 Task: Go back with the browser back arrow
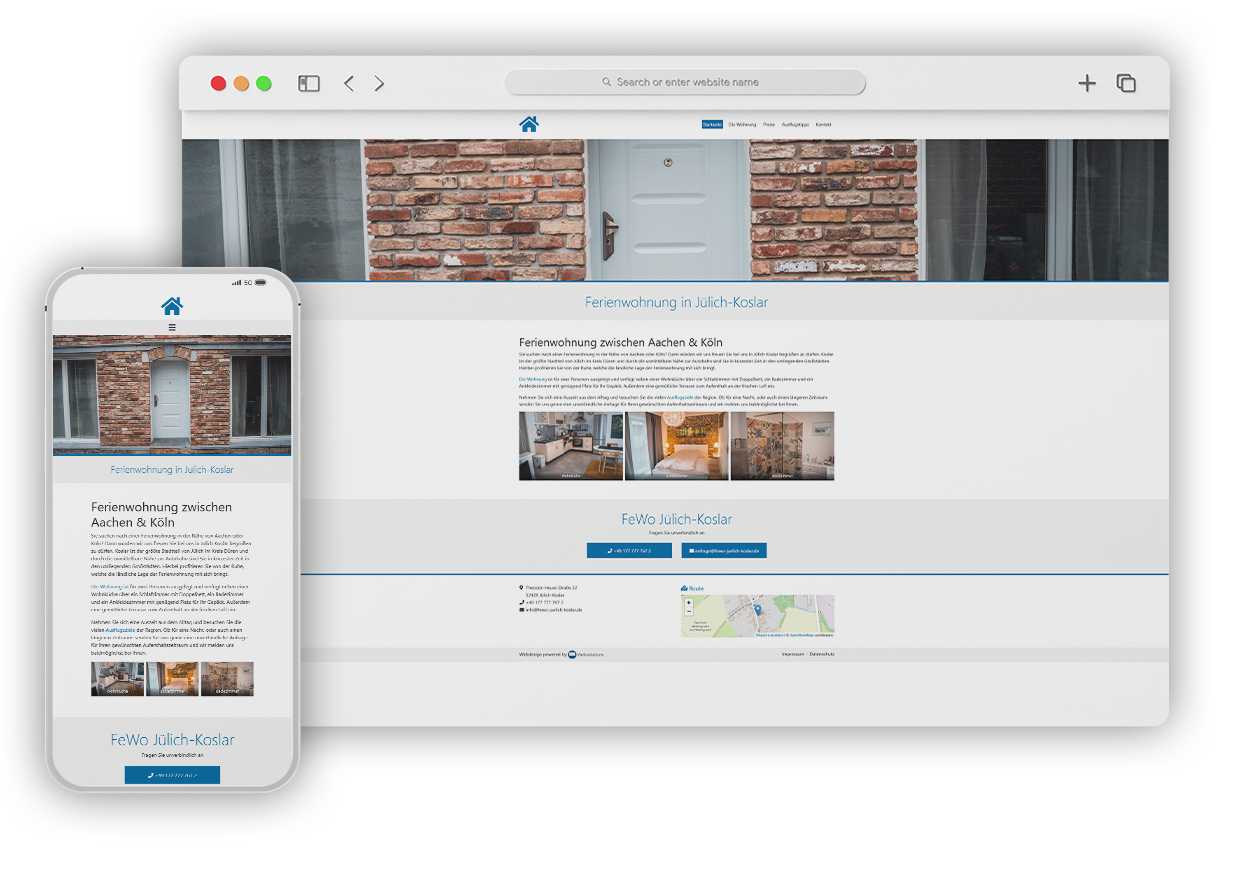click(349, 84)
